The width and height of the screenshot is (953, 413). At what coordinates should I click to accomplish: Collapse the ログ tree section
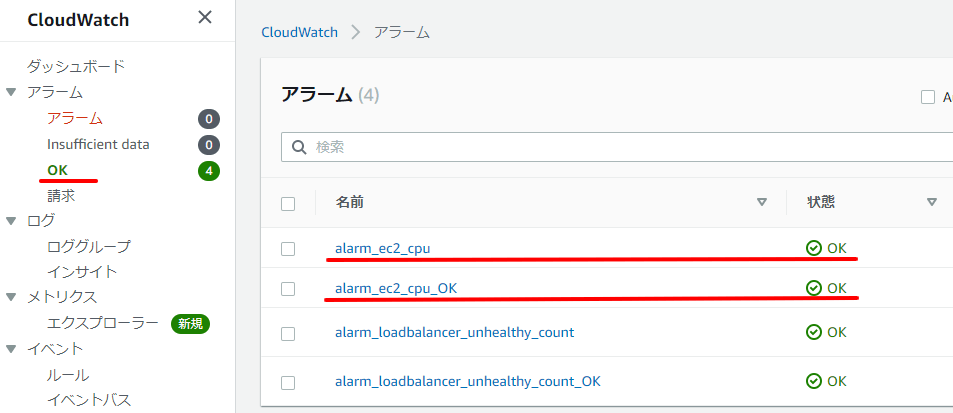click(x=10, y=221)
